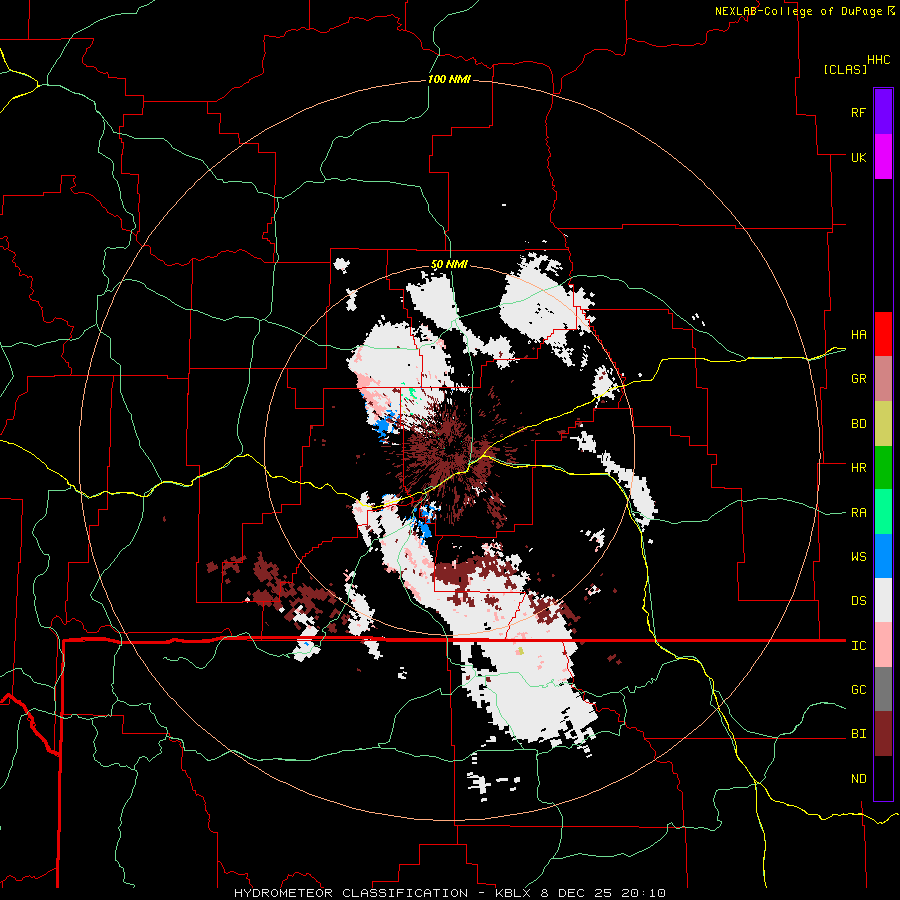
Task: Click the RF purple legend swatch
Action: (883, 112)
